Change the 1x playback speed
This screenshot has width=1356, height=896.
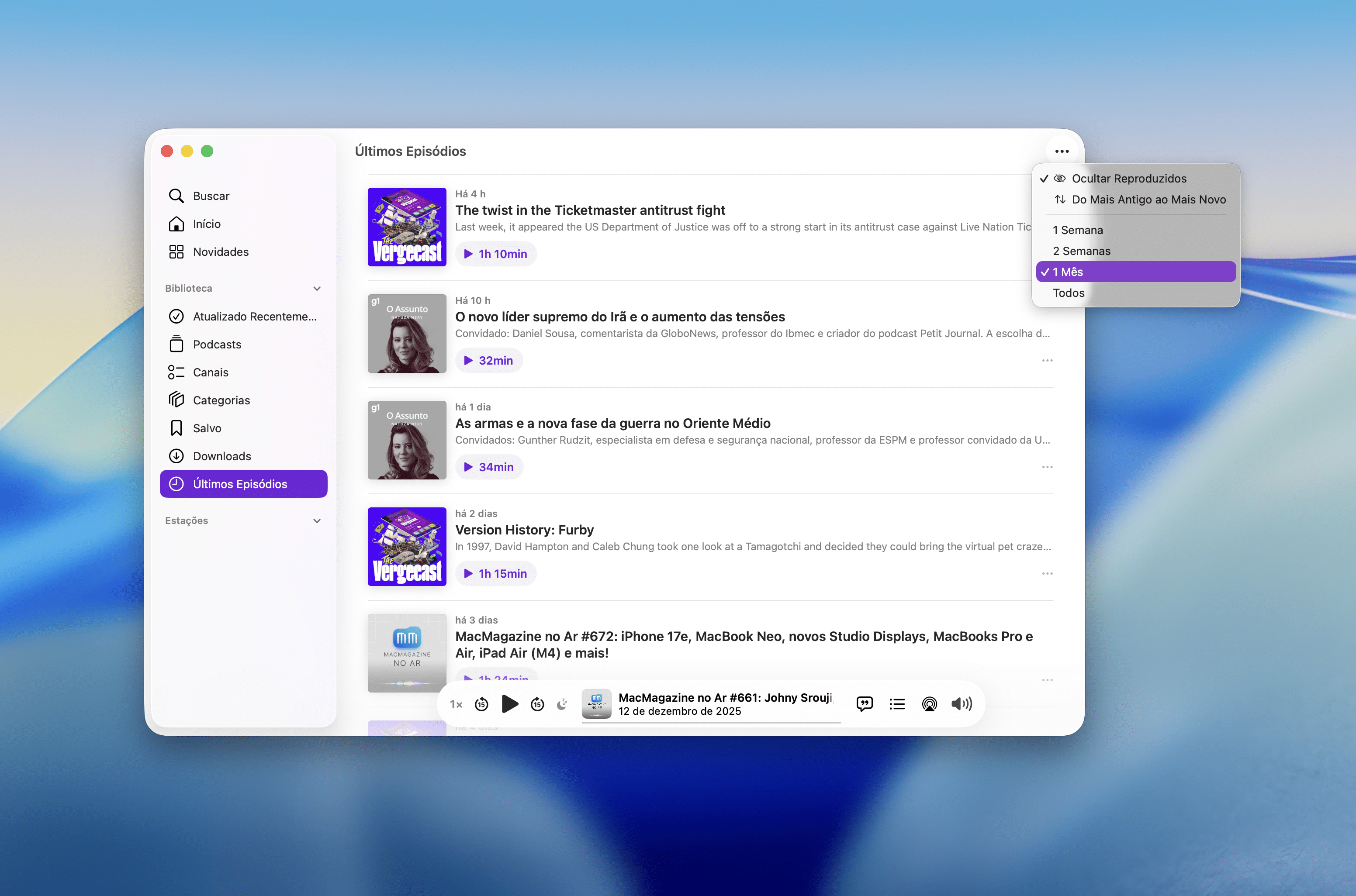(x=456, y=704)
